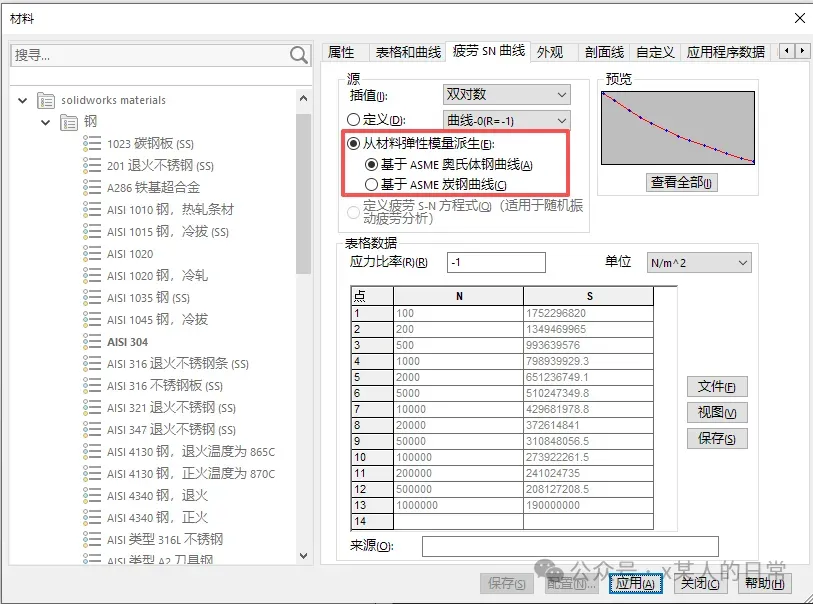Screen dimensions: 813x604
Task: Click the 视图(V) button
Action: tap(717, 413)
